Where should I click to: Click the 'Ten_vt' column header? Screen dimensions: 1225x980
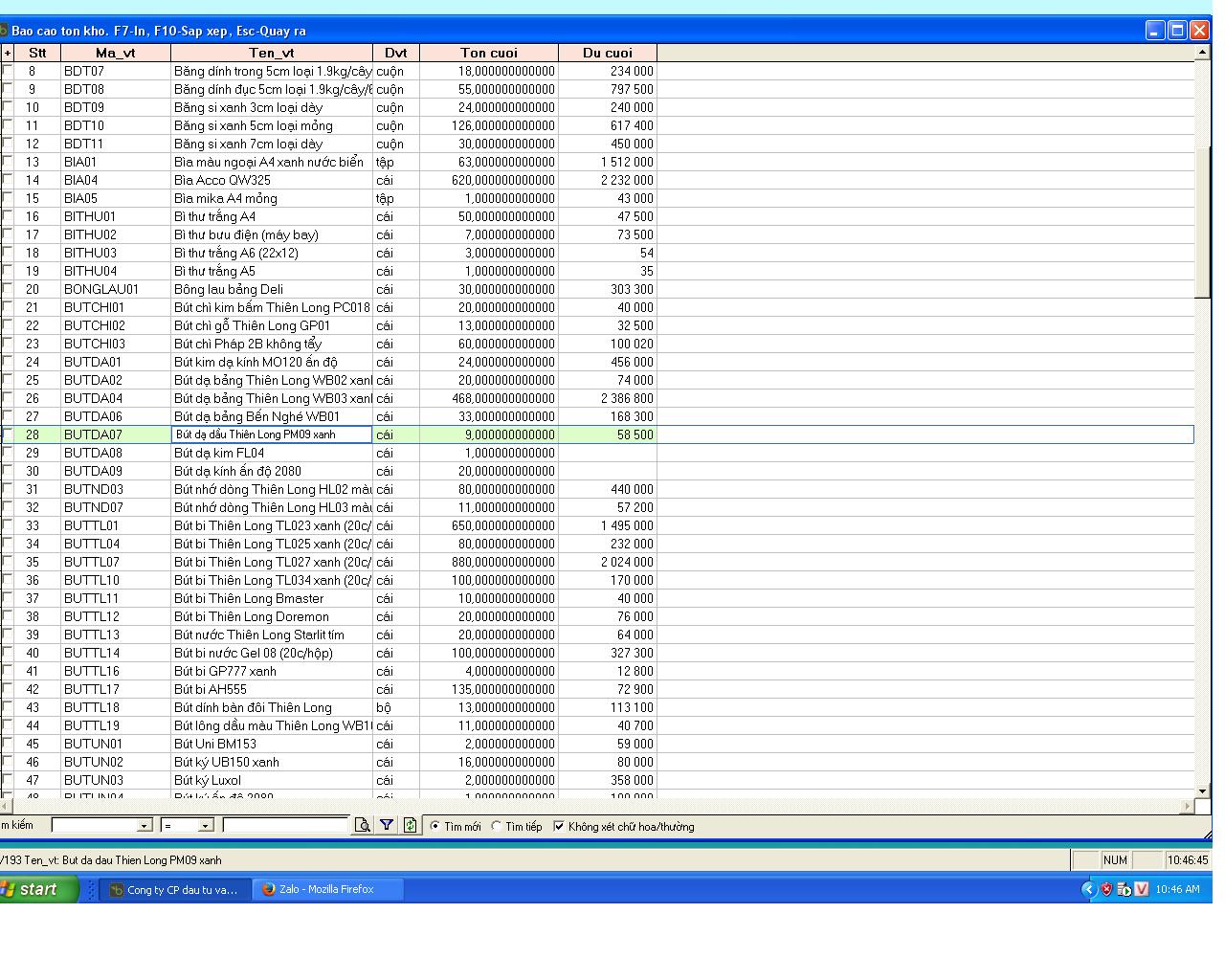(272, 53)
